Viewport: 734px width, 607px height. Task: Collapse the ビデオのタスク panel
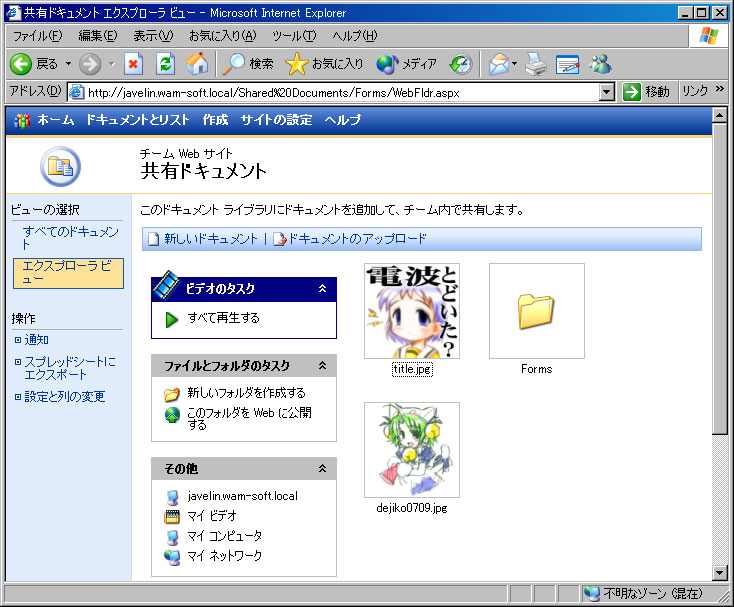(323, 288)
